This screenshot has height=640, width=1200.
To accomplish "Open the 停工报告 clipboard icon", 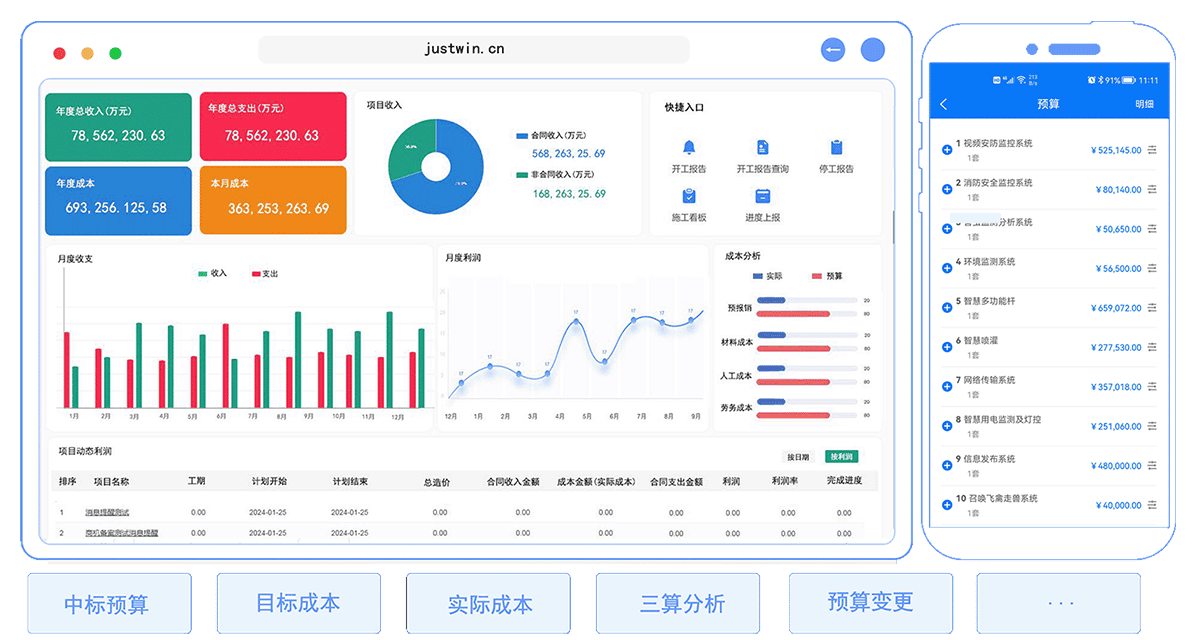I will 836,148.
